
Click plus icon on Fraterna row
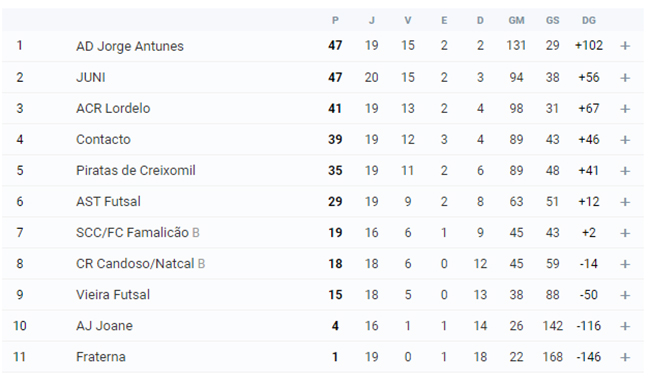[625, 357]
